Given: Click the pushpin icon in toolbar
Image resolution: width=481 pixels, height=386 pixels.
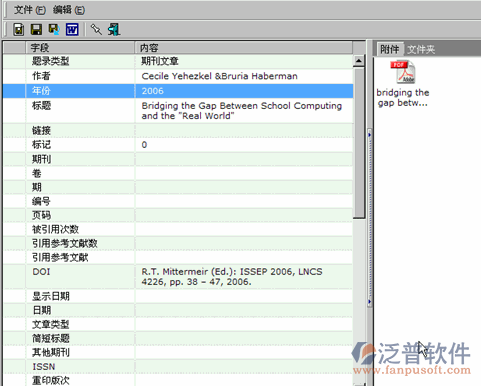Looking at the screenshot, I should pos(96,29).
